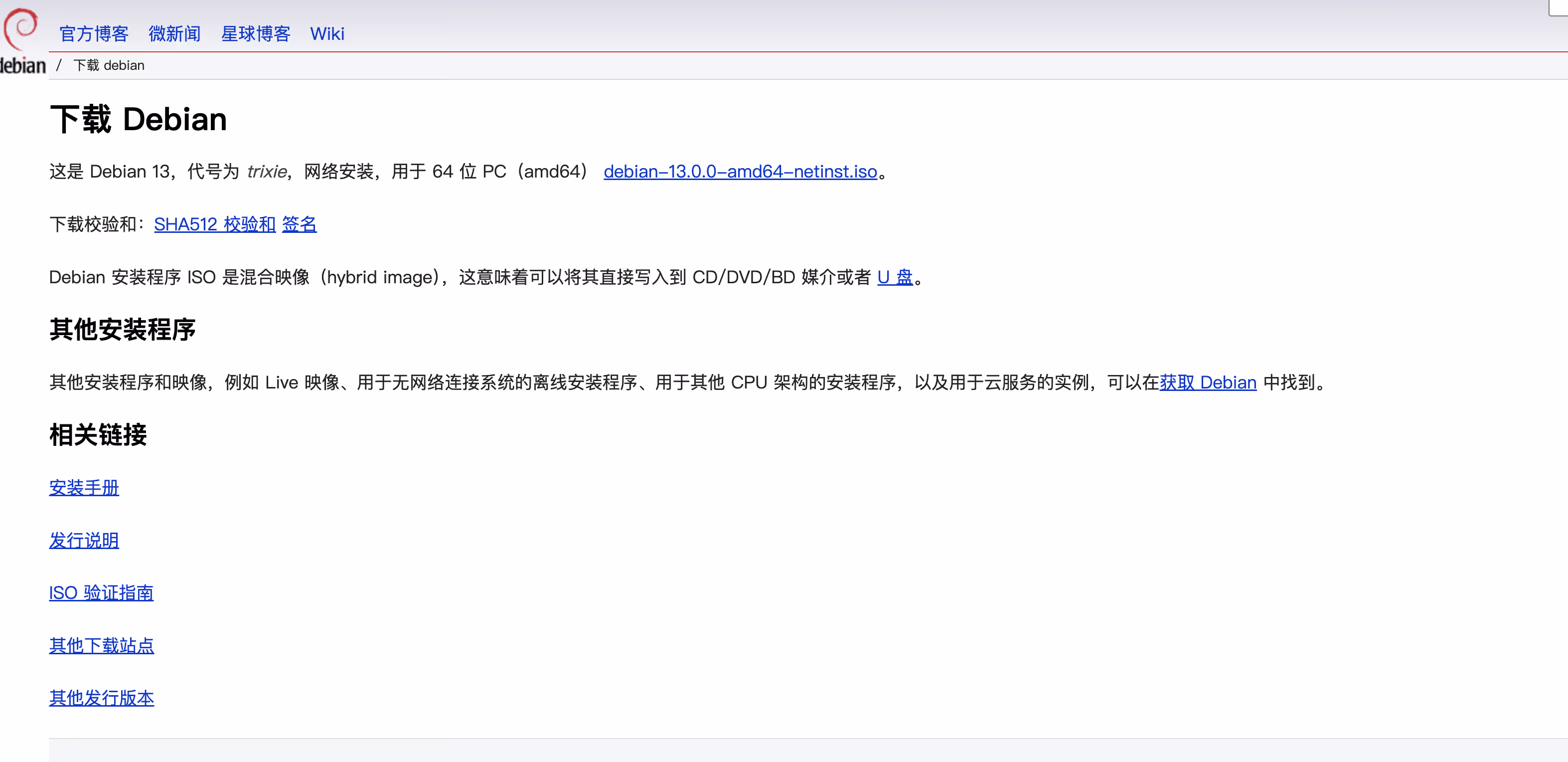
Task: Open the 签名 signature link
Action: point(299,224)
